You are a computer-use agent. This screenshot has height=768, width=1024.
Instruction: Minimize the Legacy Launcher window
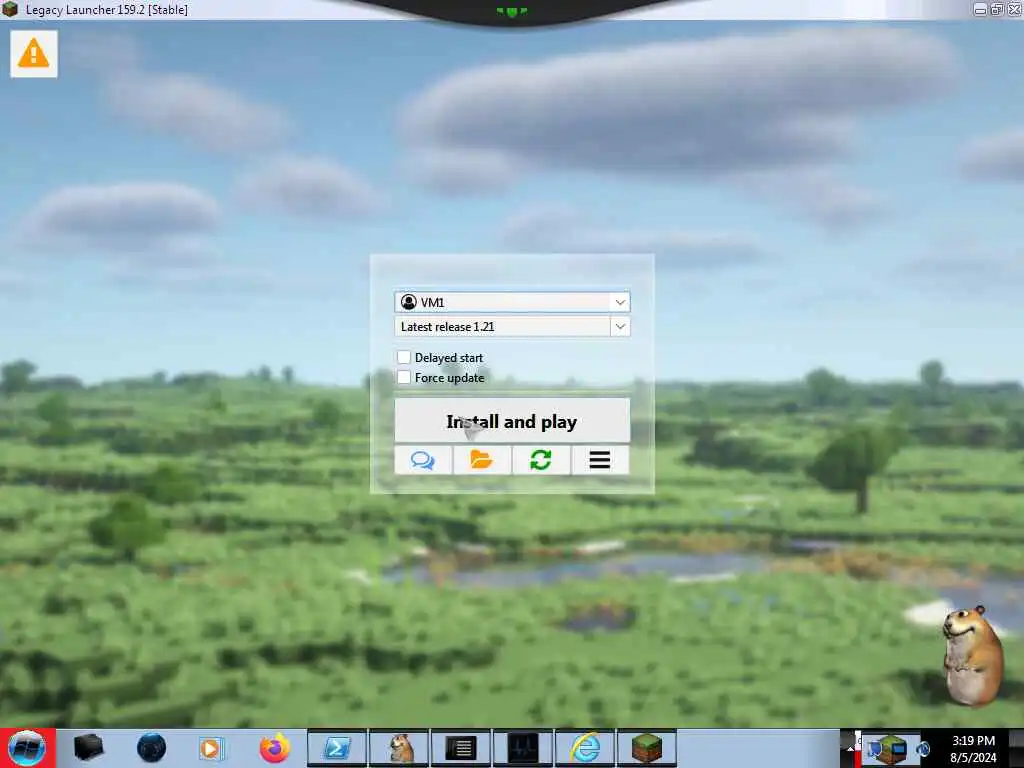980,9
